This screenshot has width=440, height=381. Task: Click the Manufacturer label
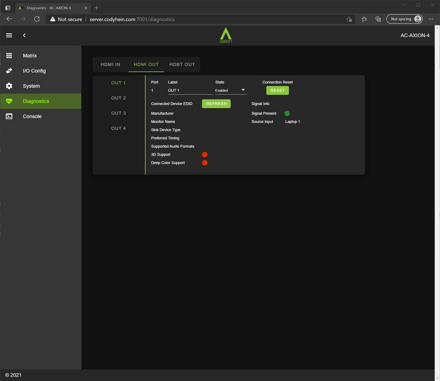(162, 113)
